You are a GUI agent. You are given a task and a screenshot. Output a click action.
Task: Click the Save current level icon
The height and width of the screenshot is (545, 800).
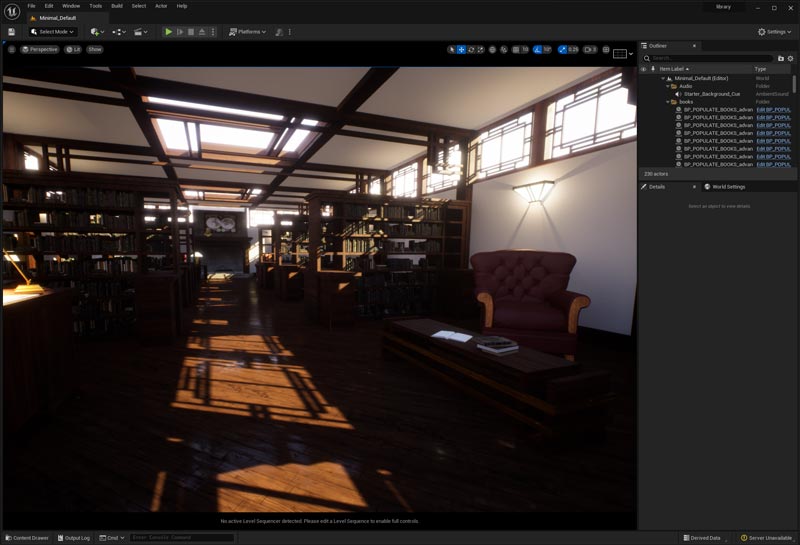11,32
